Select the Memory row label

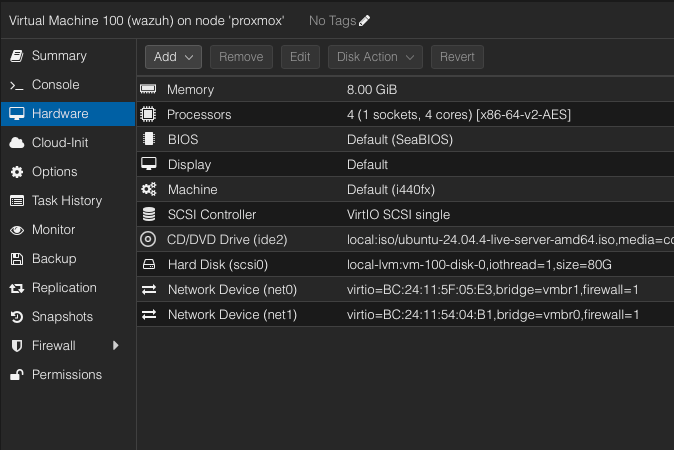[190, 89]
